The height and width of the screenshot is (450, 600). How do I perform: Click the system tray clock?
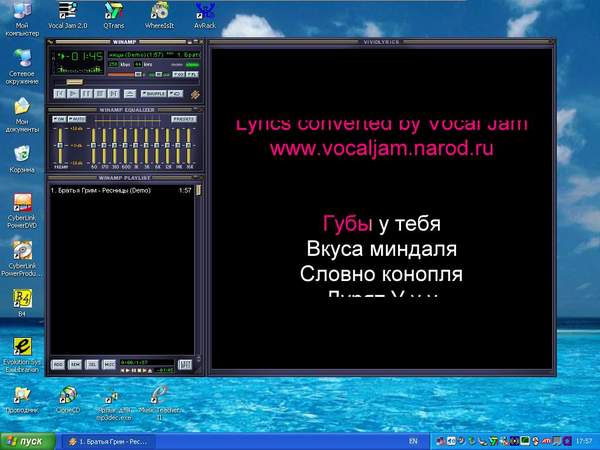click(584, 442)
